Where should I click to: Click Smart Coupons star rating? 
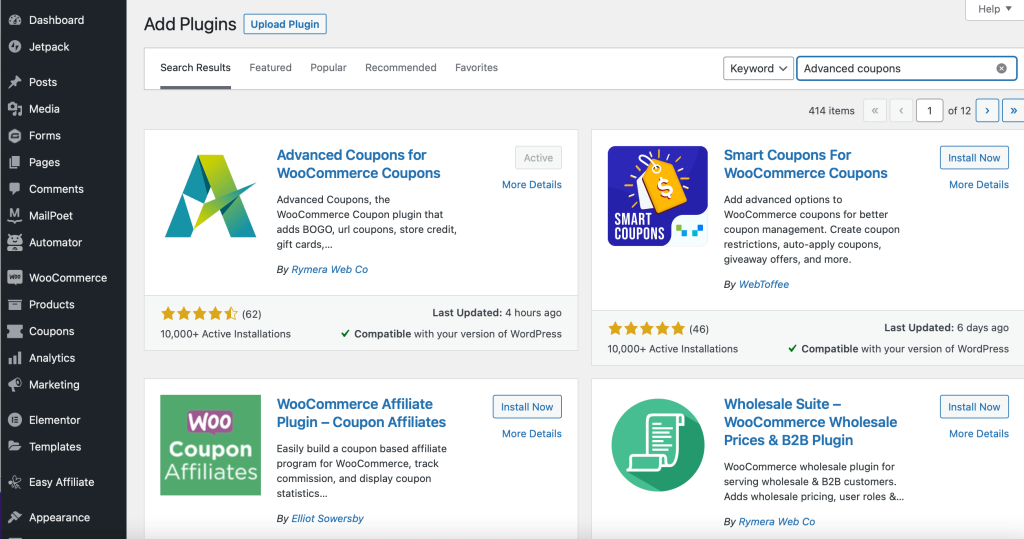tap(647, 329)
